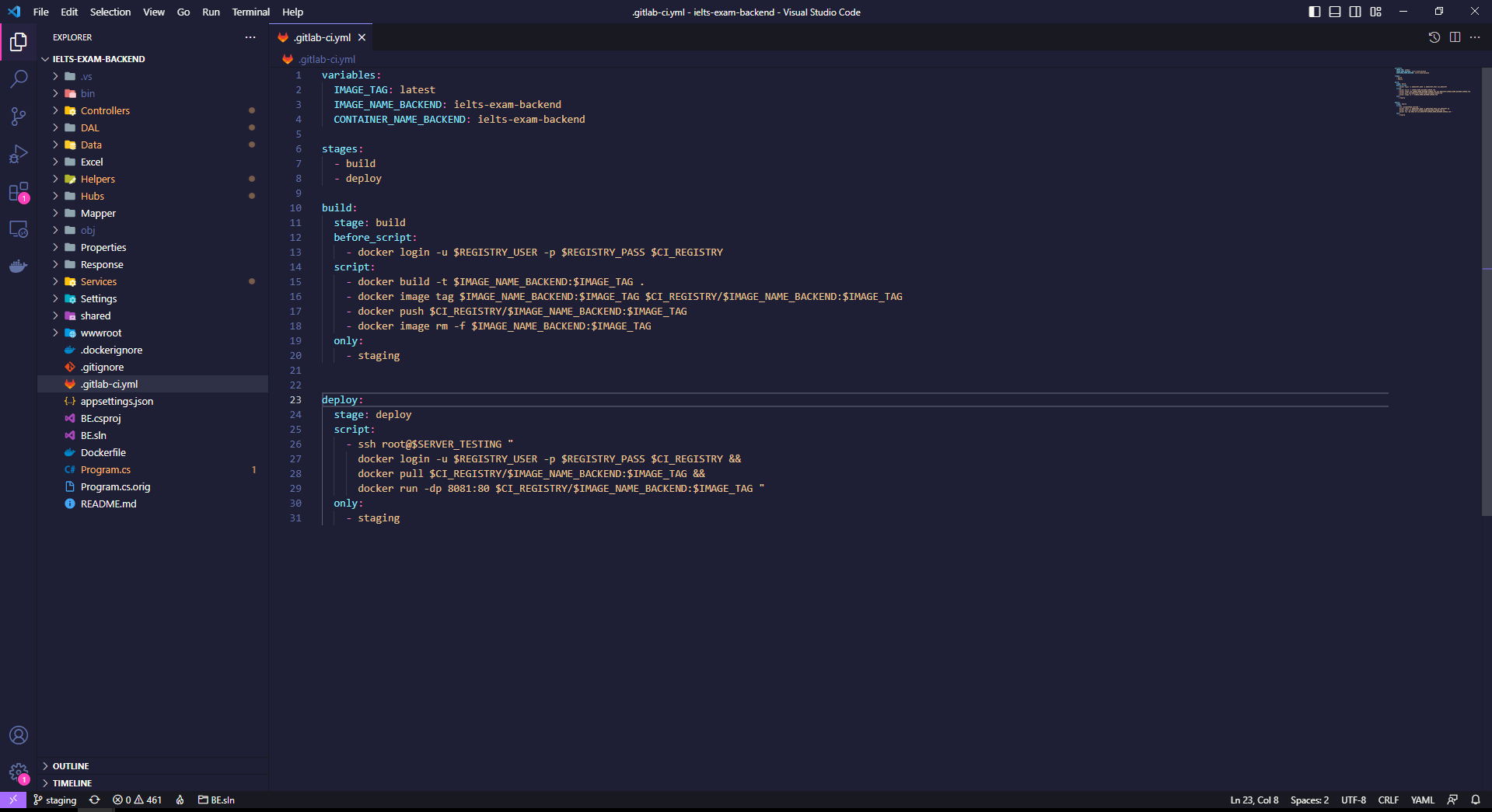The height and width of the screenshot is (812, 1492).
Task: Open Explorer views and more actions
Action: (x=250, y=37)
